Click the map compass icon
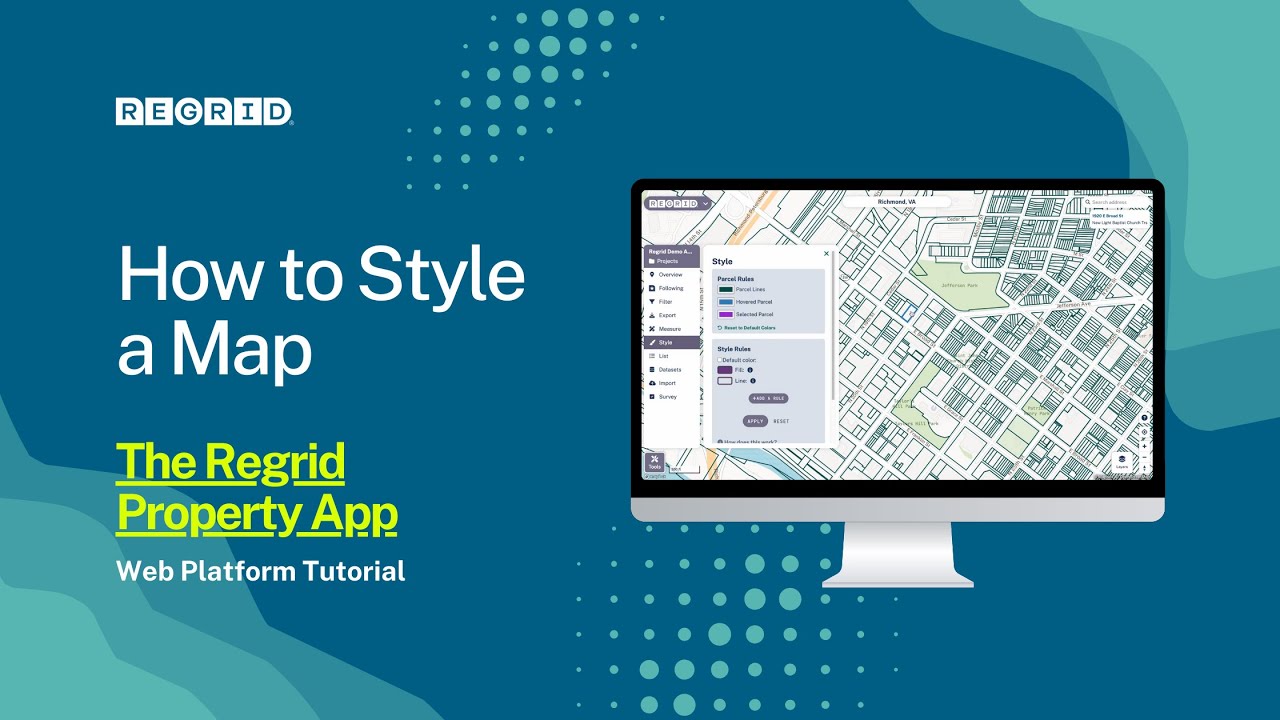The image size is (1280, 720). pos(1144,468)
